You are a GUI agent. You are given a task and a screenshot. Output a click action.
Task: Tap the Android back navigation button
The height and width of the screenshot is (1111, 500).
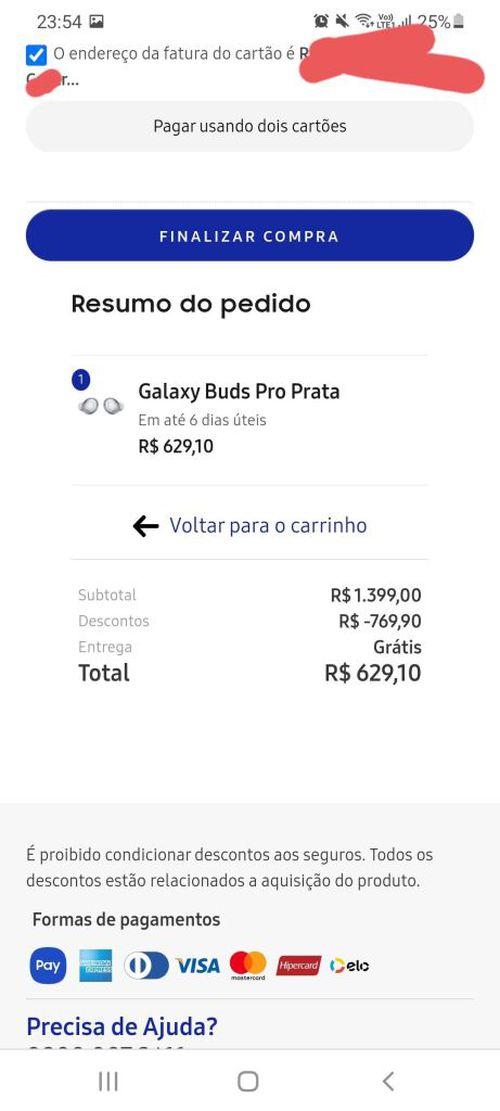tap(388, 1081)
